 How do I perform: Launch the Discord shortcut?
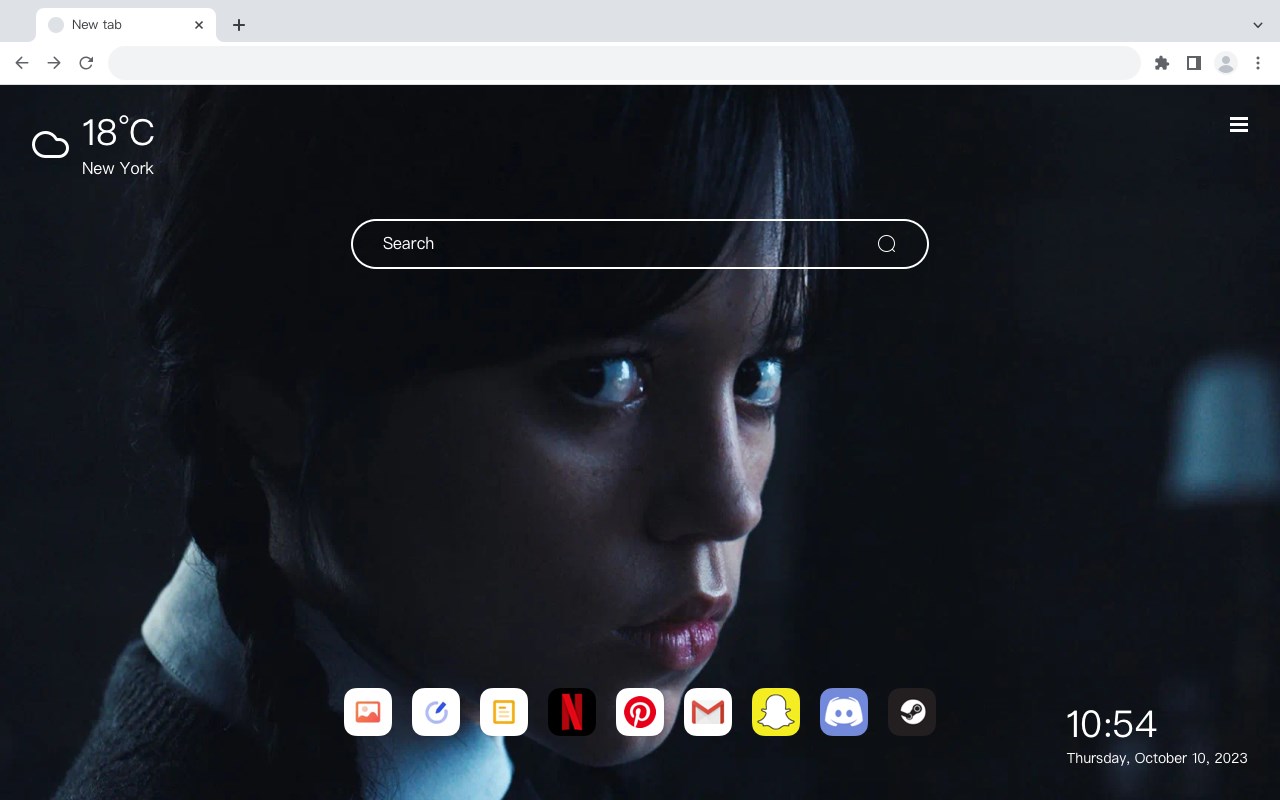pyautogui.click(x=844, y=712)
